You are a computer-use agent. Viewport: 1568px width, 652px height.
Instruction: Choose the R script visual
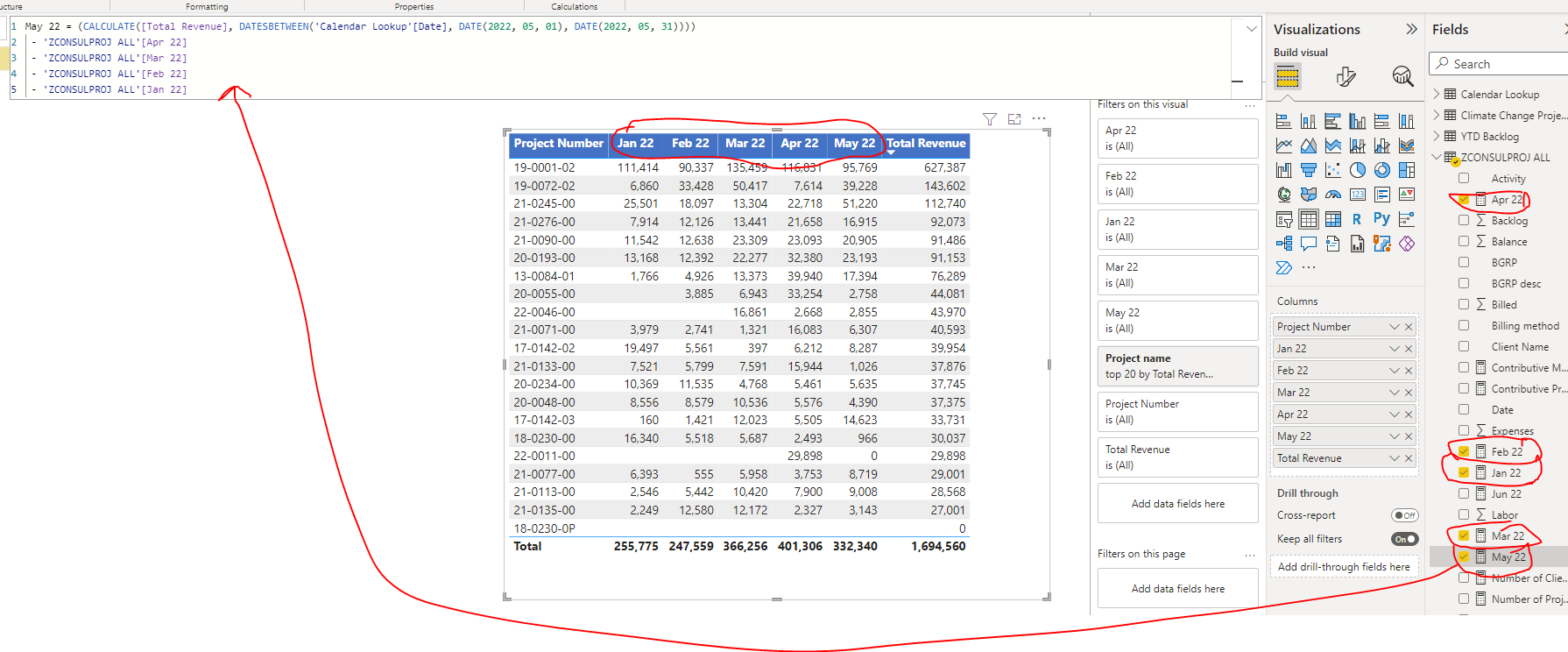[x=1357, y=219]
